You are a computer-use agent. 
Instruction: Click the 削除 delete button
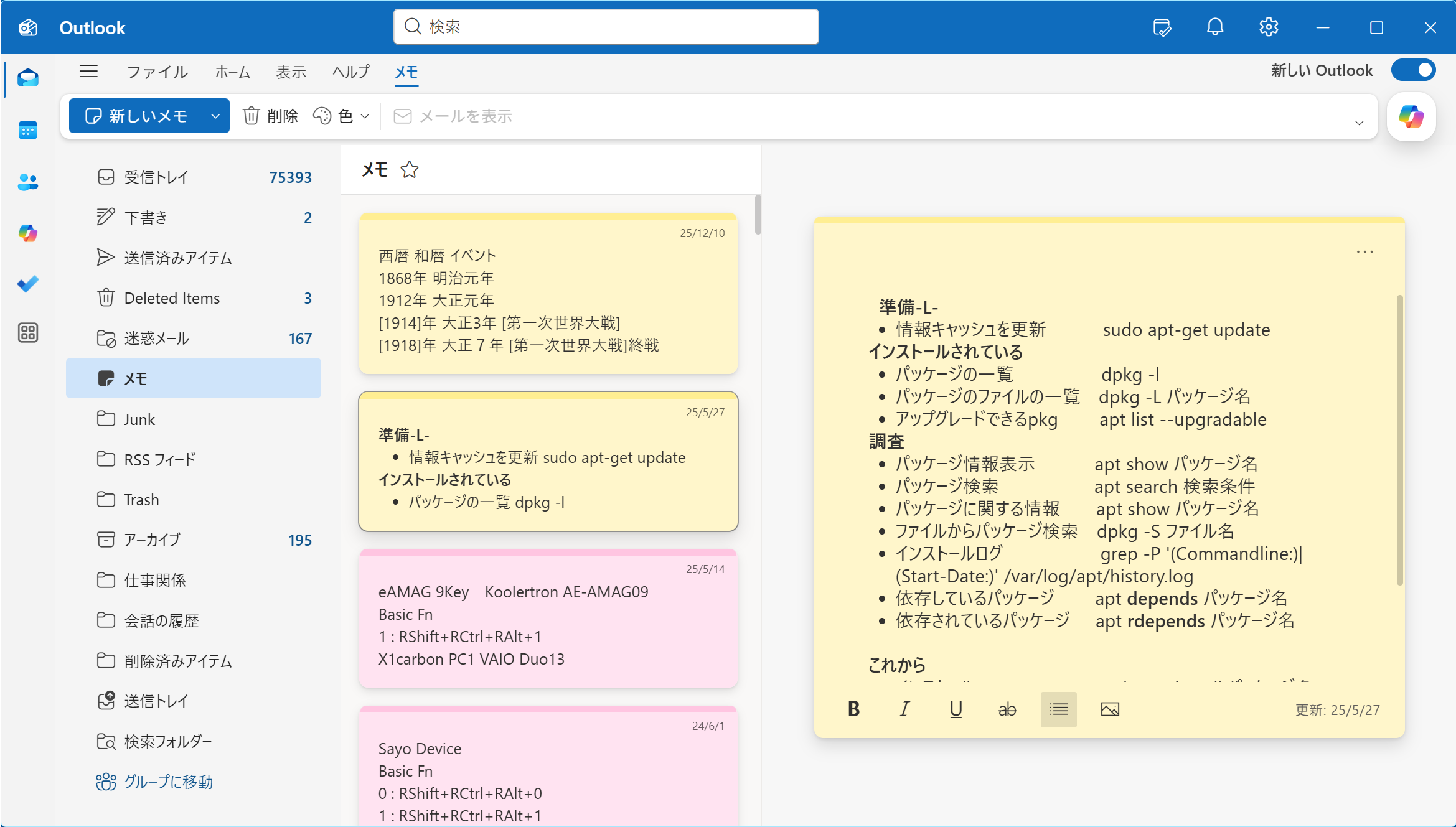pos(271,116)
